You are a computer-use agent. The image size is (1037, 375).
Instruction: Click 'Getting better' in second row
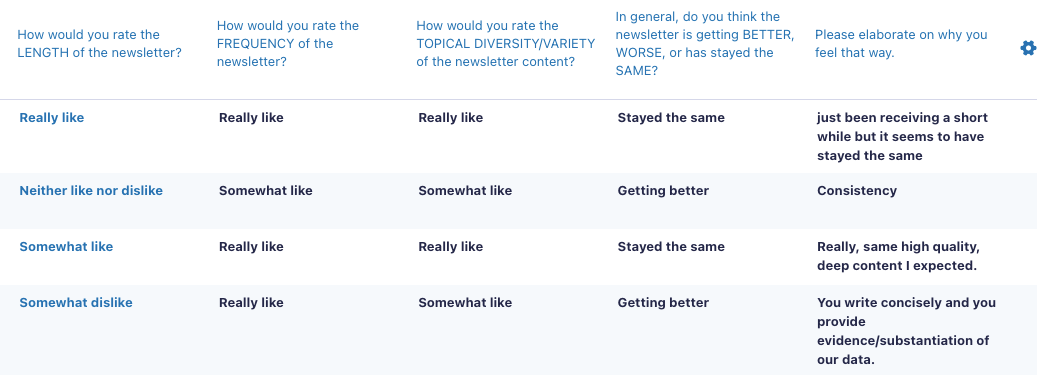point(663,190)
